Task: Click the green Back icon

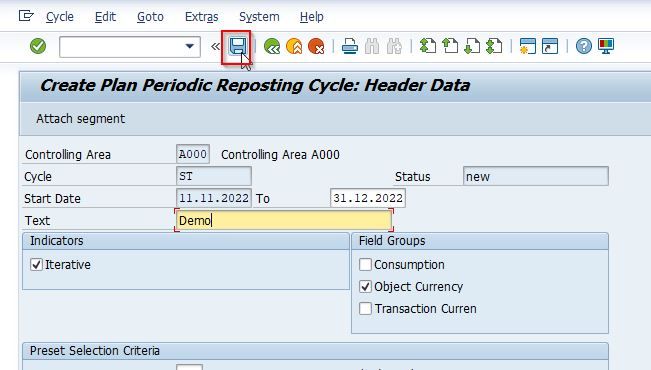Action: (272, 46)
